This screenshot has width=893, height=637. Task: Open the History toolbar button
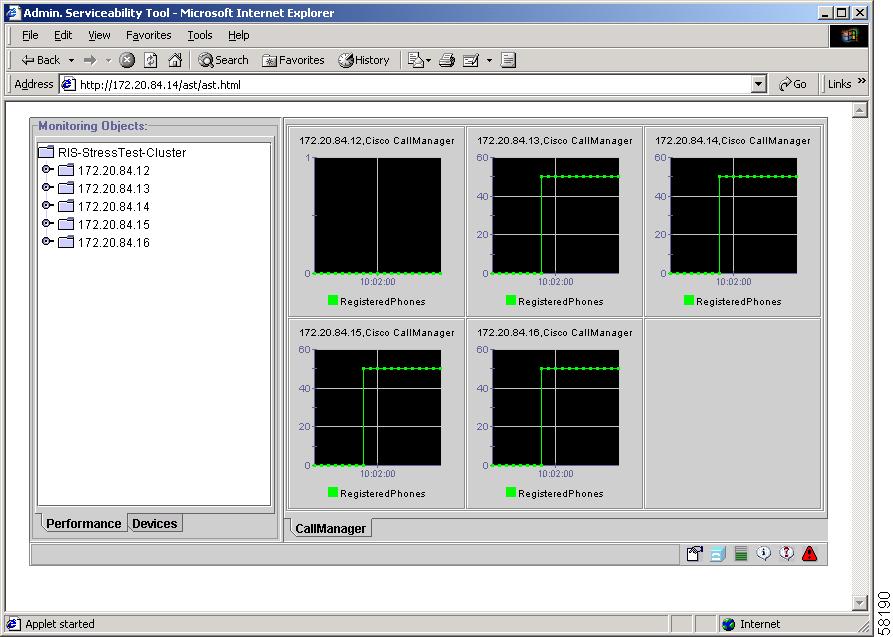364,60
